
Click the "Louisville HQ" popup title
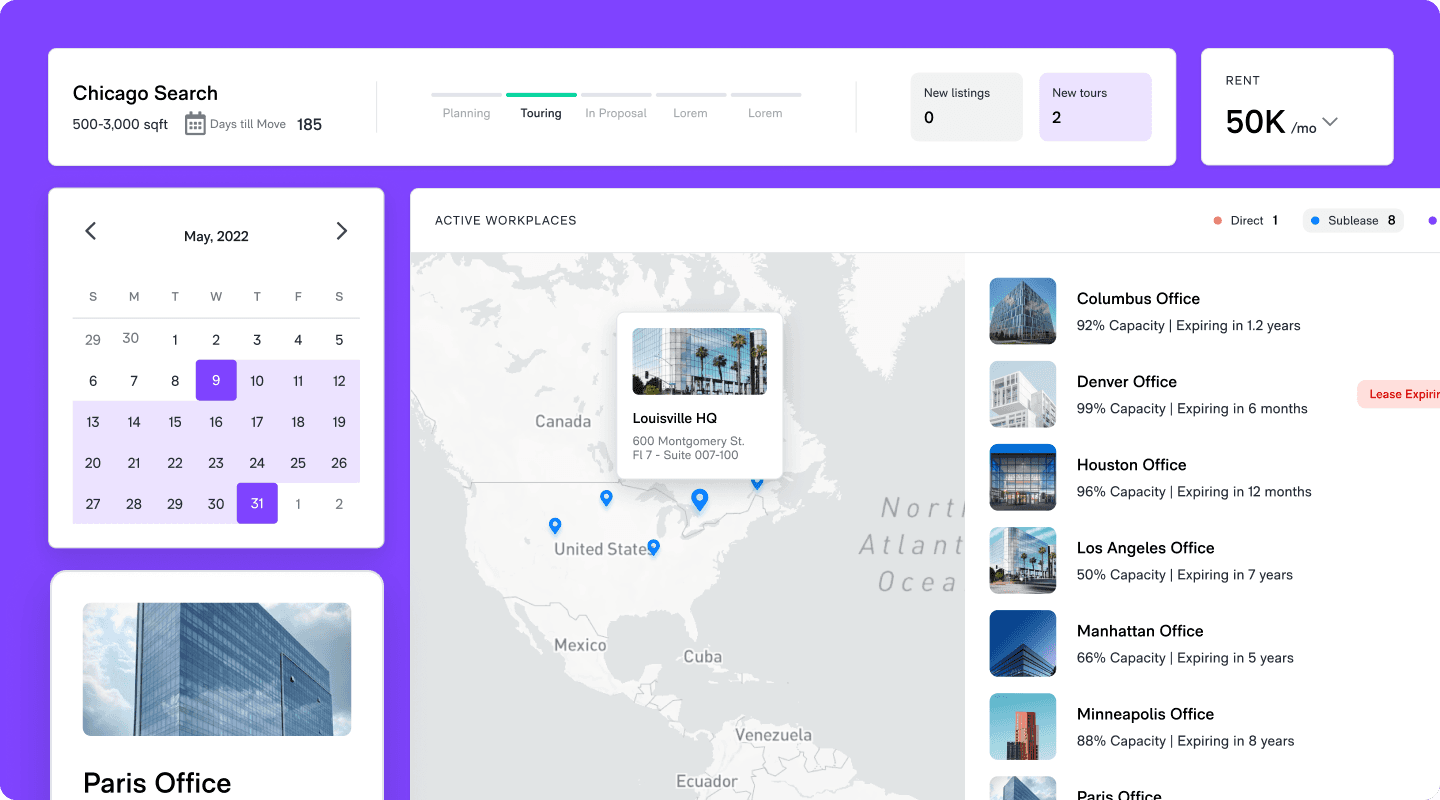click(x=675, y=418)
